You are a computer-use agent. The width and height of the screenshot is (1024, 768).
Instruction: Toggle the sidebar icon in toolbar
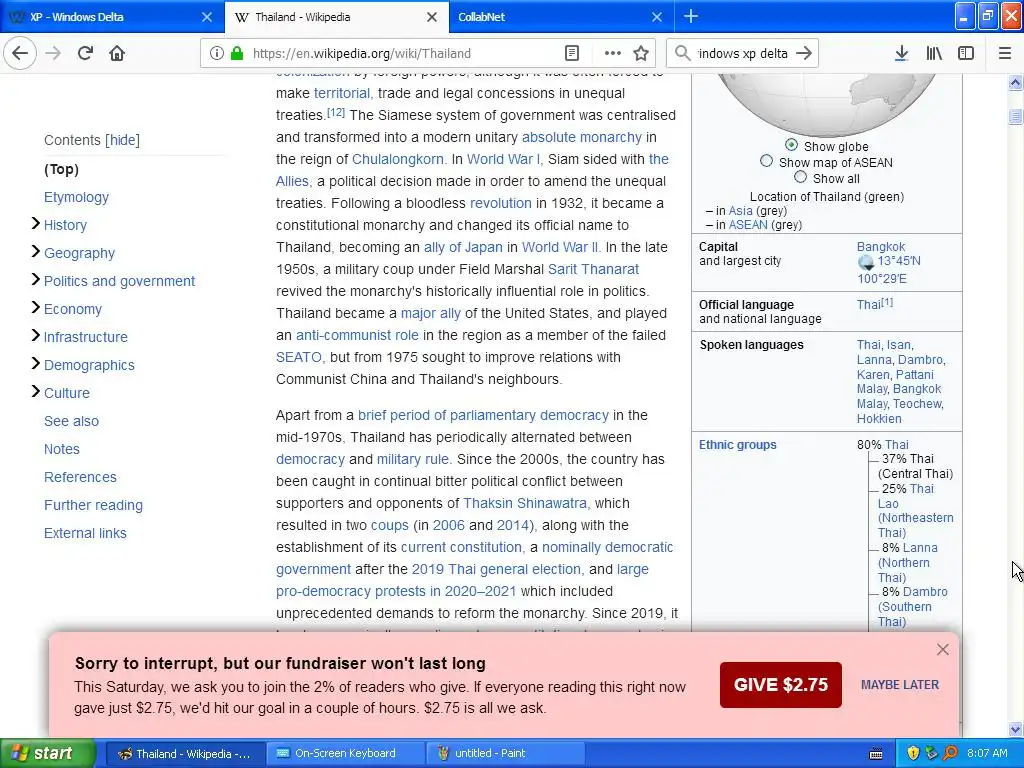pos(966,54)
